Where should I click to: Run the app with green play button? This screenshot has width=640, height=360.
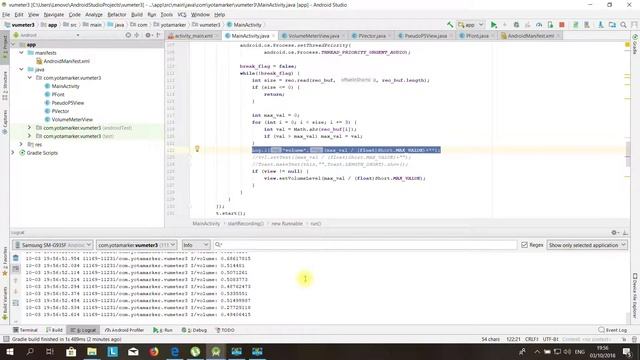tap(493, 25)
